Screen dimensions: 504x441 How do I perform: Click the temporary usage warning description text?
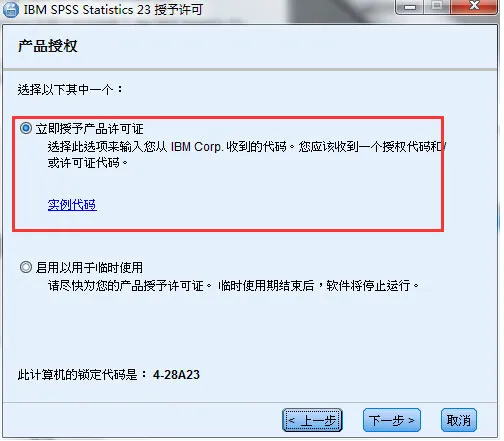(x=233, y=285)
